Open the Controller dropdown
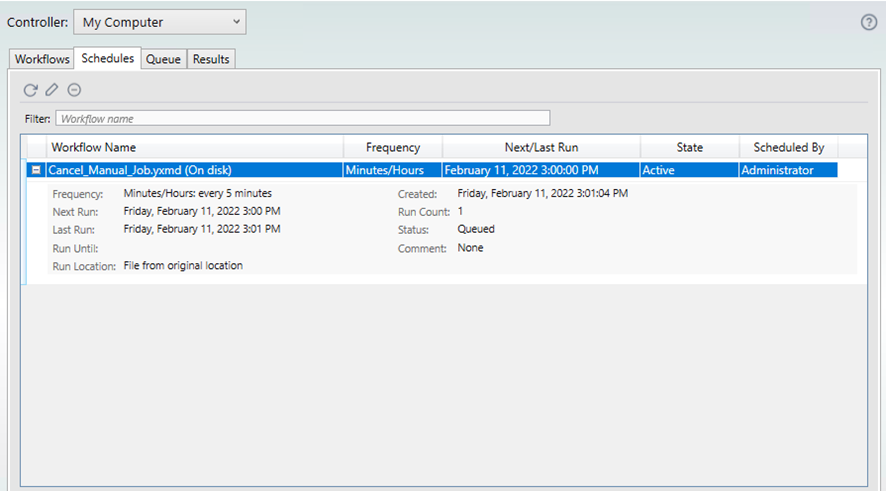 [160, 22]
